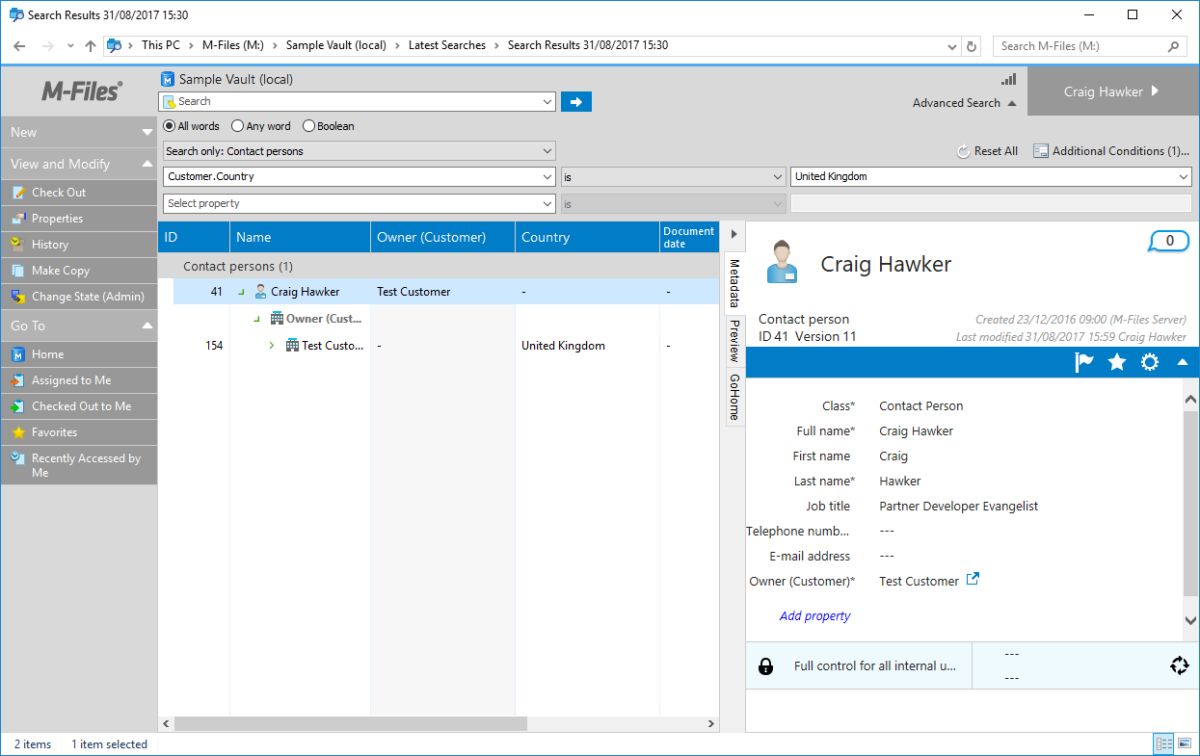The width and height of the screenshot is (1200, 756).
Task: Open the Check Out command
Action: (78, 192)
